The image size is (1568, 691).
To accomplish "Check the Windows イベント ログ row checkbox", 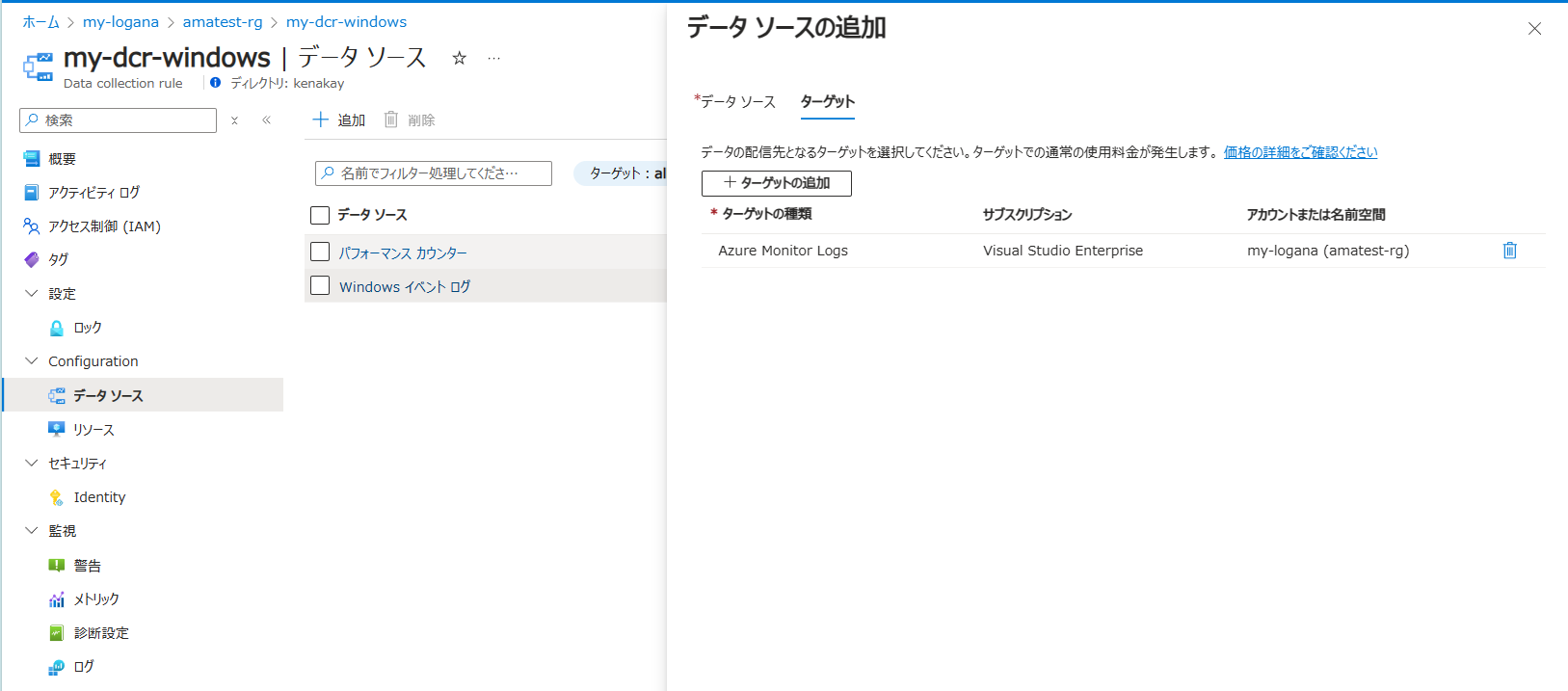I will (321, 286).
